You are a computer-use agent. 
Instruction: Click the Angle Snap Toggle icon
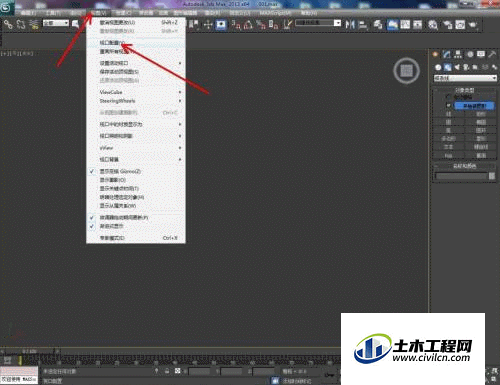248,25
